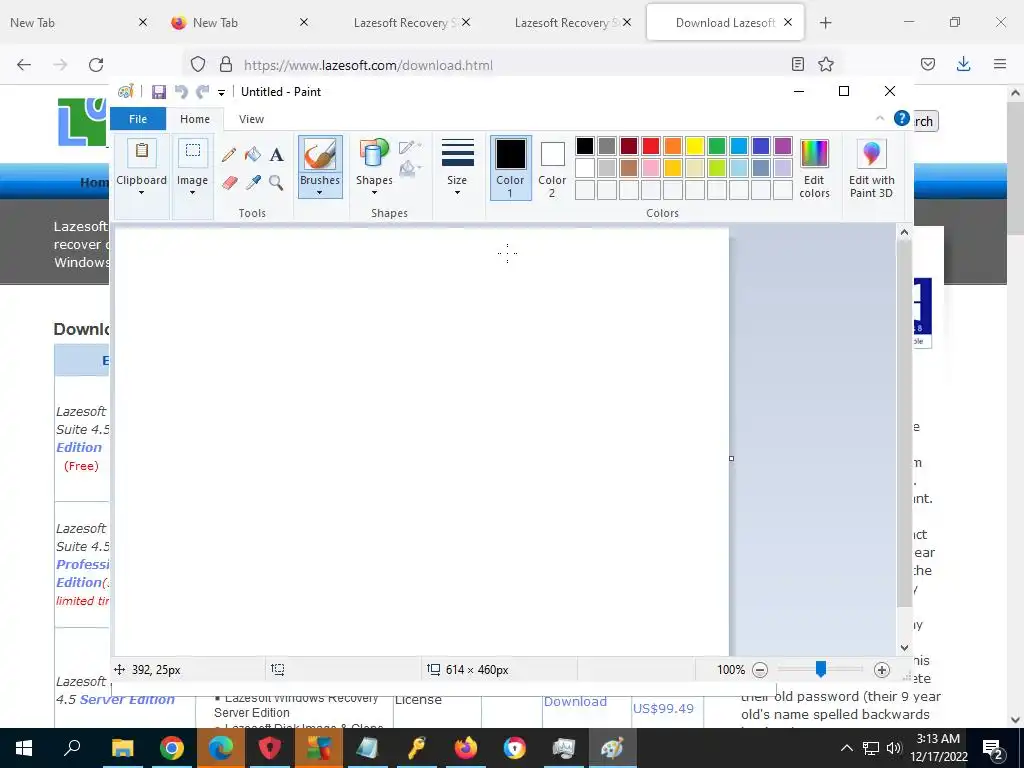Select the Fill with color bucket tool
The height and width of the screenshot is (768, 1024).
tap(253, 155)
